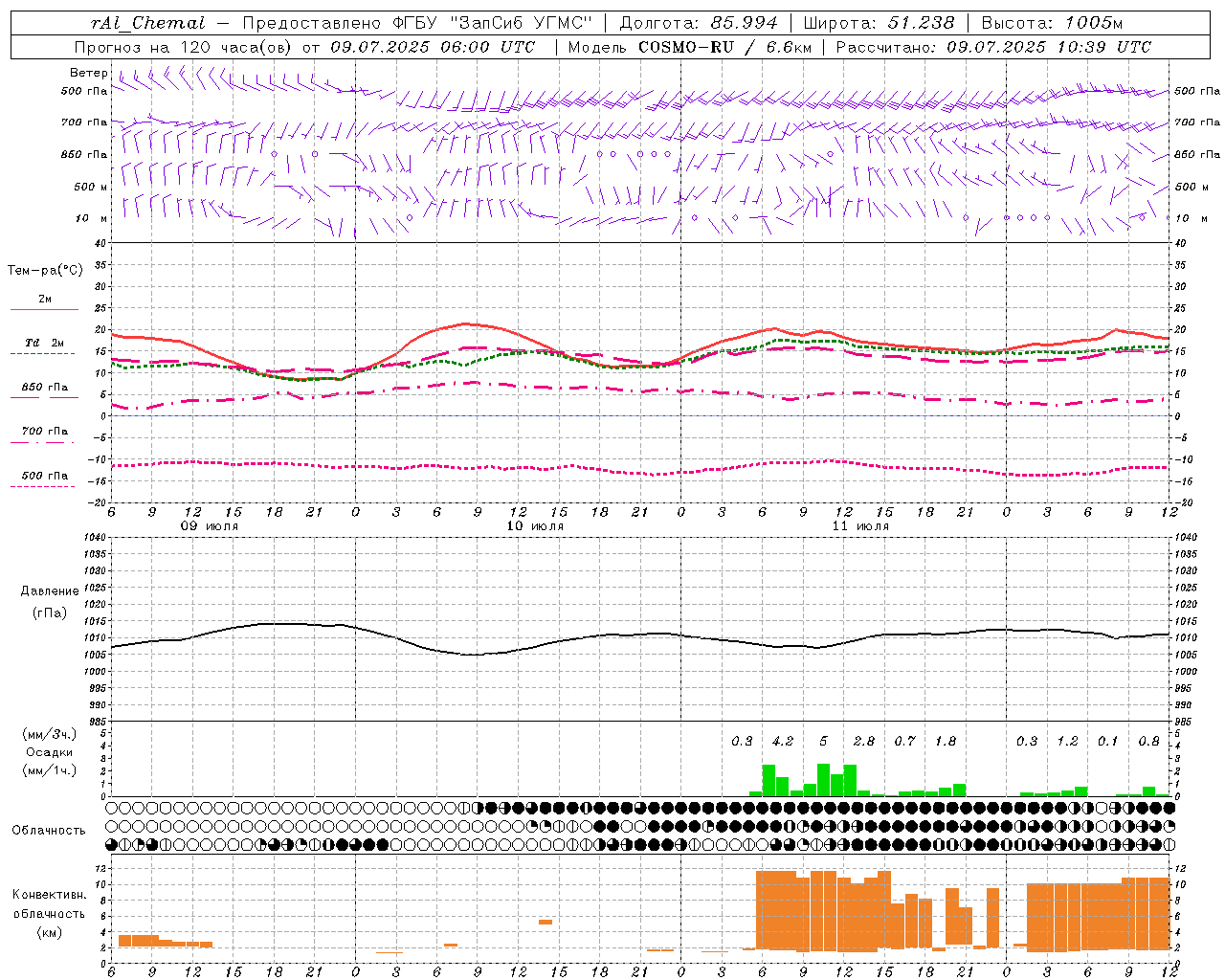Click the longitude value Долгота: 85.994

699,23
